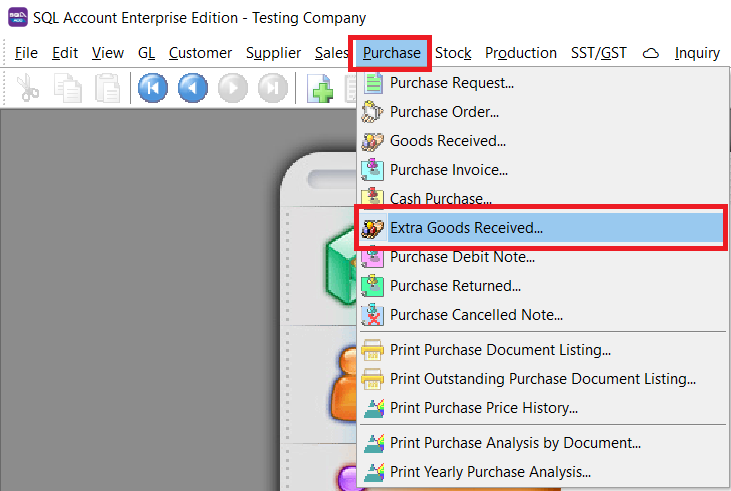Choose Purchase Request from the menu
Viewport: 731px width, 491px height.
coord(451,83)
